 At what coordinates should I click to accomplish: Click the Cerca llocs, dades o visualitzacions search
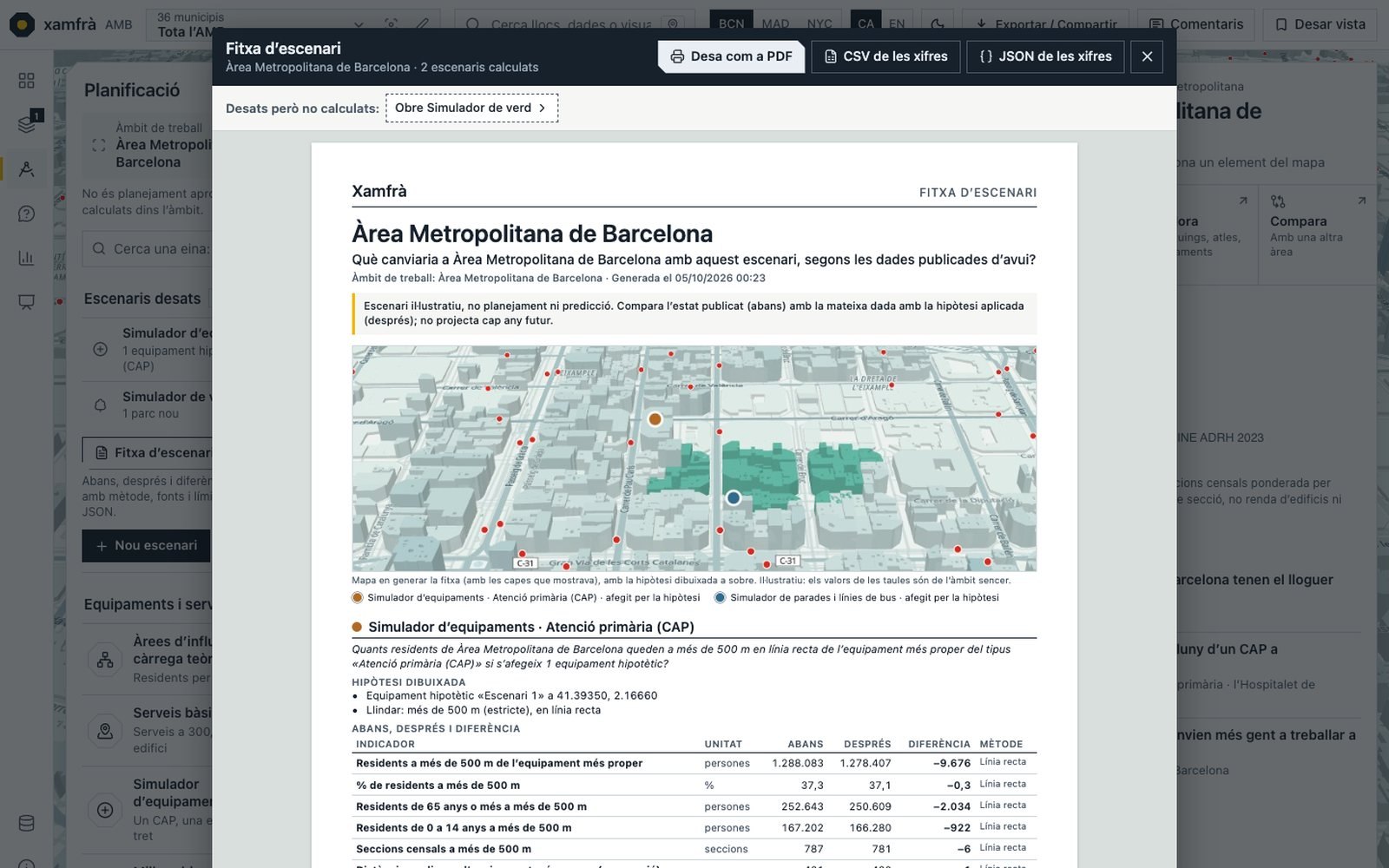[575, 24]
